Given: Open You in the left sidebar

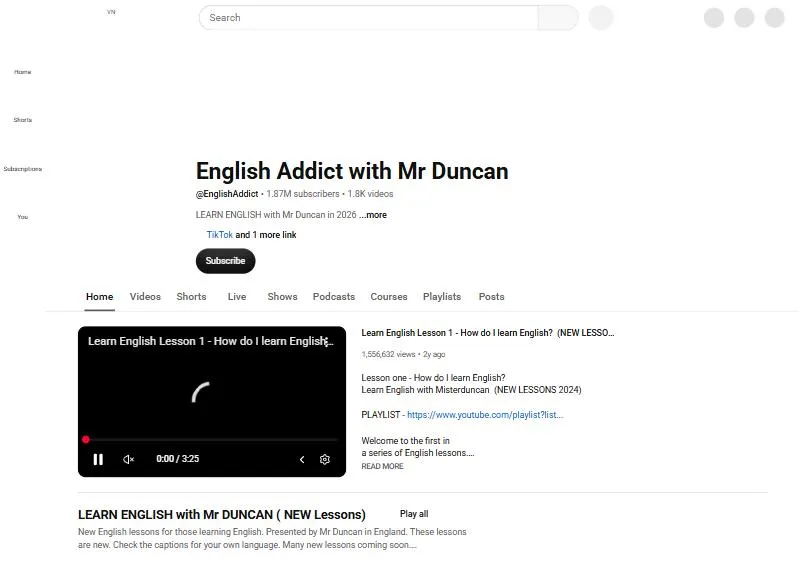Looking at the screenshot, I should (22, 216).
